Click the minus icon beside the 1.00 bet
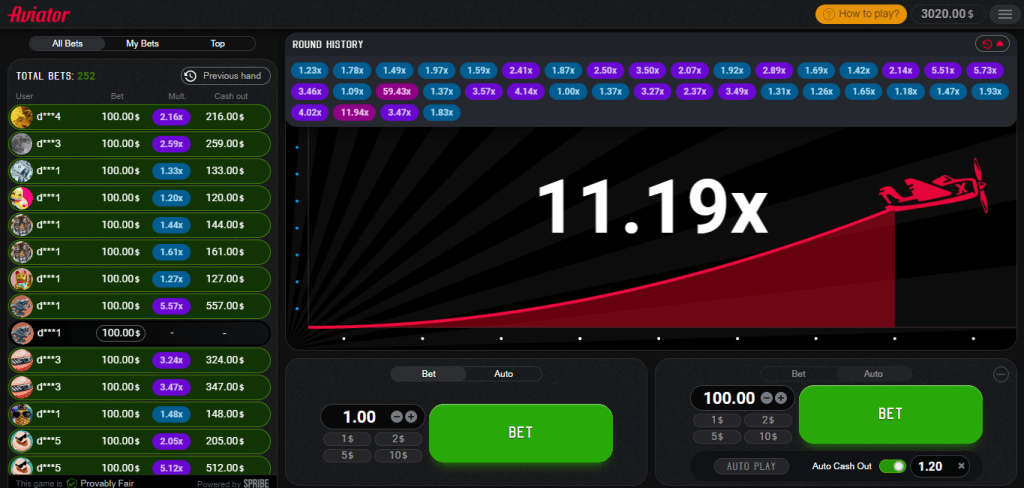1024x488 pixels. 397,417
